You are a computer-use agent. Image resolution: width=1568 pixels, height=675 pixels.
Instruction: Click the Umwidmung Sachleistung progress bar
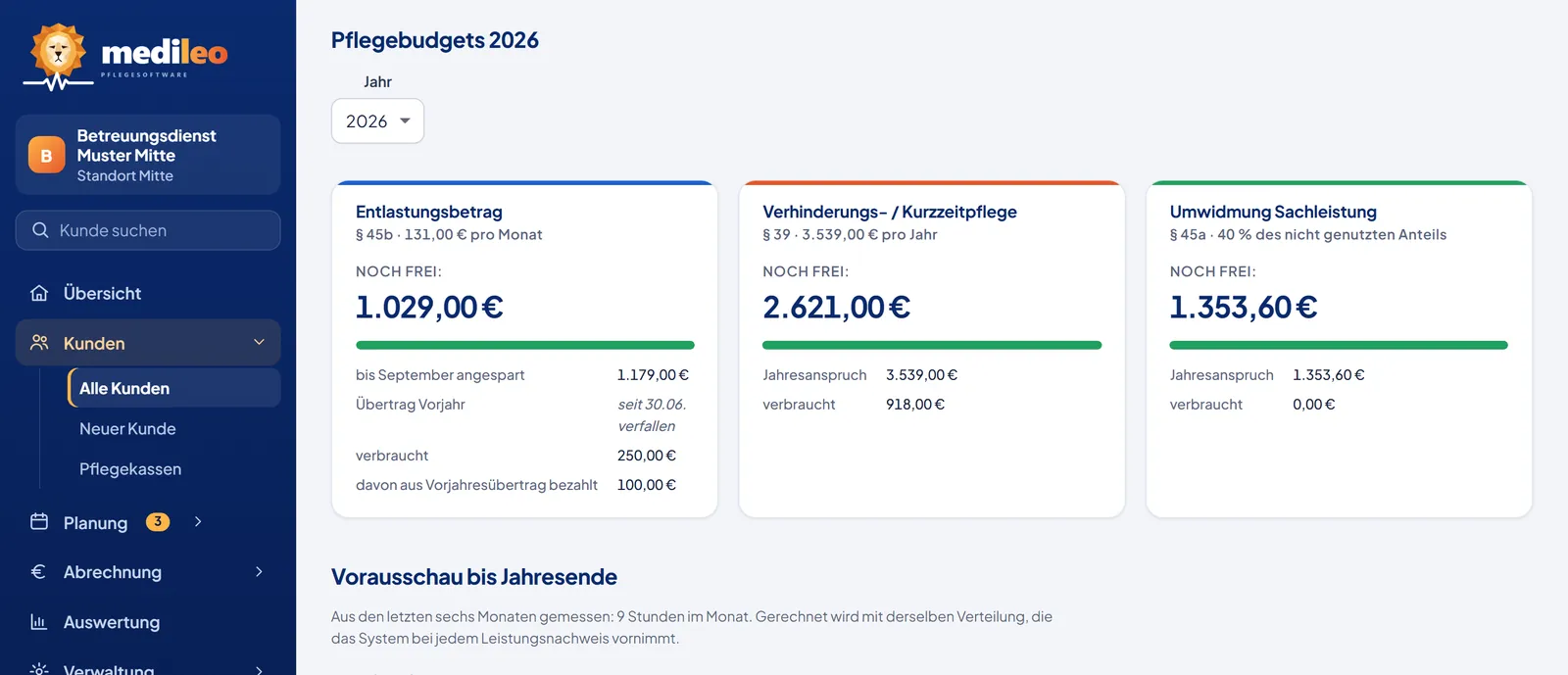[1339, 345]
